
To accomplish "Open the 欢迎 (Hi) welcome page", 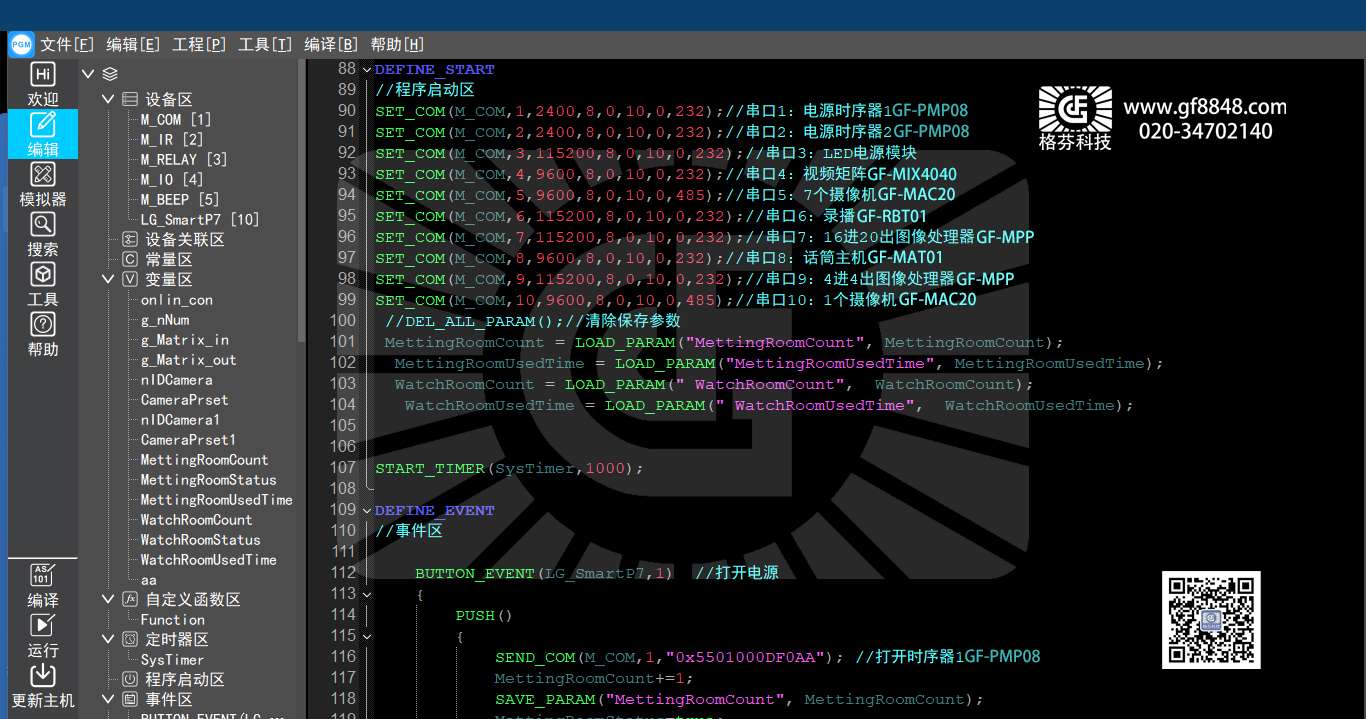I will (42, 84).
